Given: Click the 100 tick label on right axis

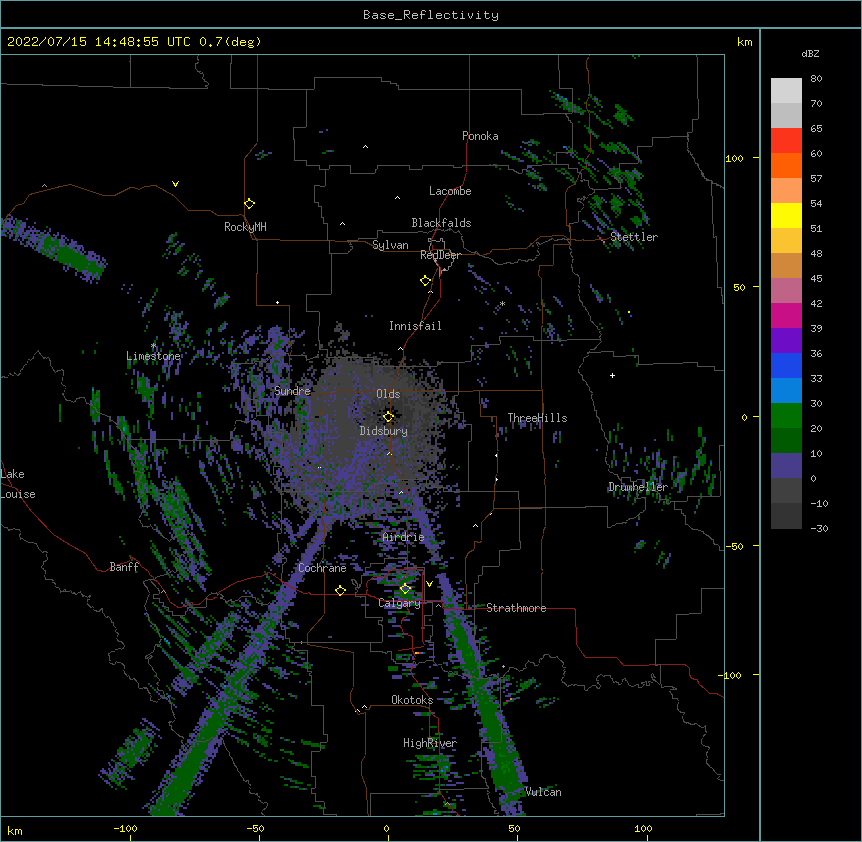Looking at the screenshot, I should pos(734,158).
